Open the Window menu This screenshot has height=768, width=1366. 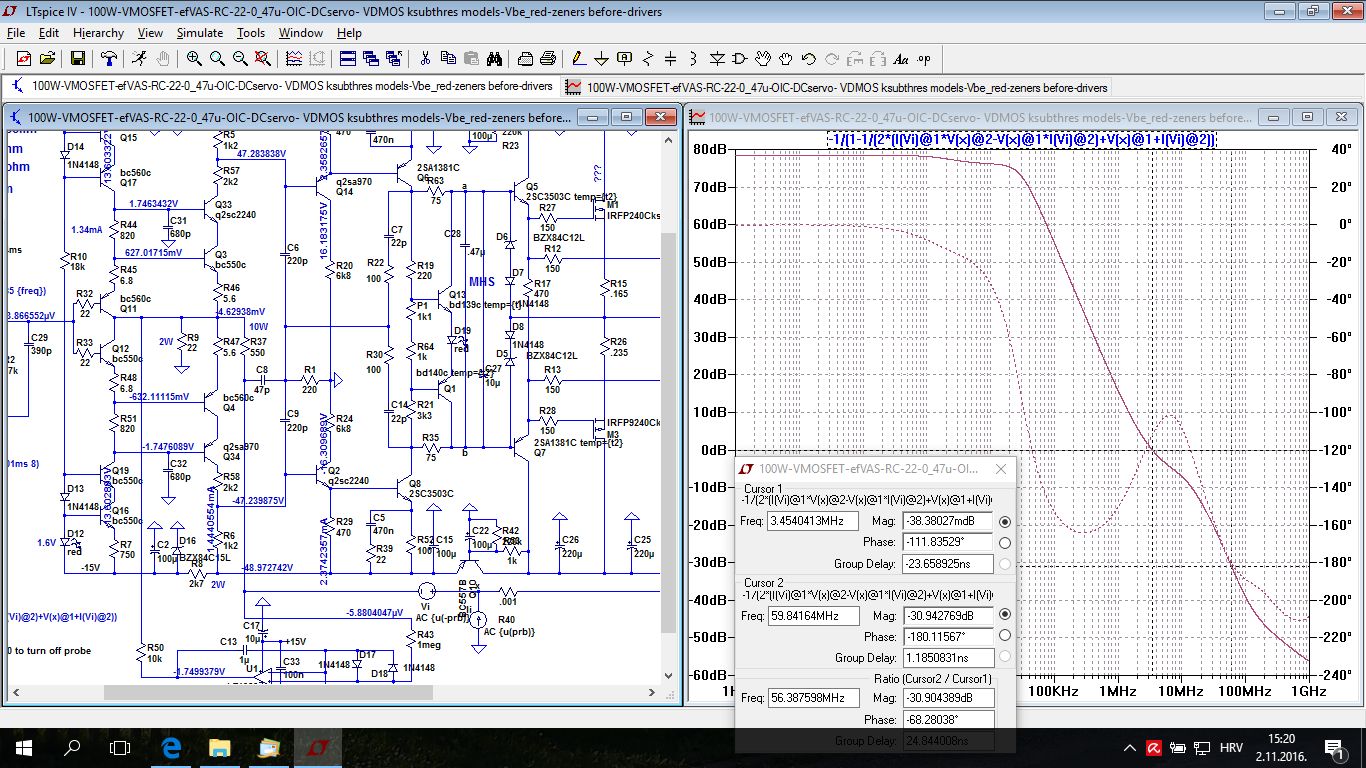click(301, 33)
